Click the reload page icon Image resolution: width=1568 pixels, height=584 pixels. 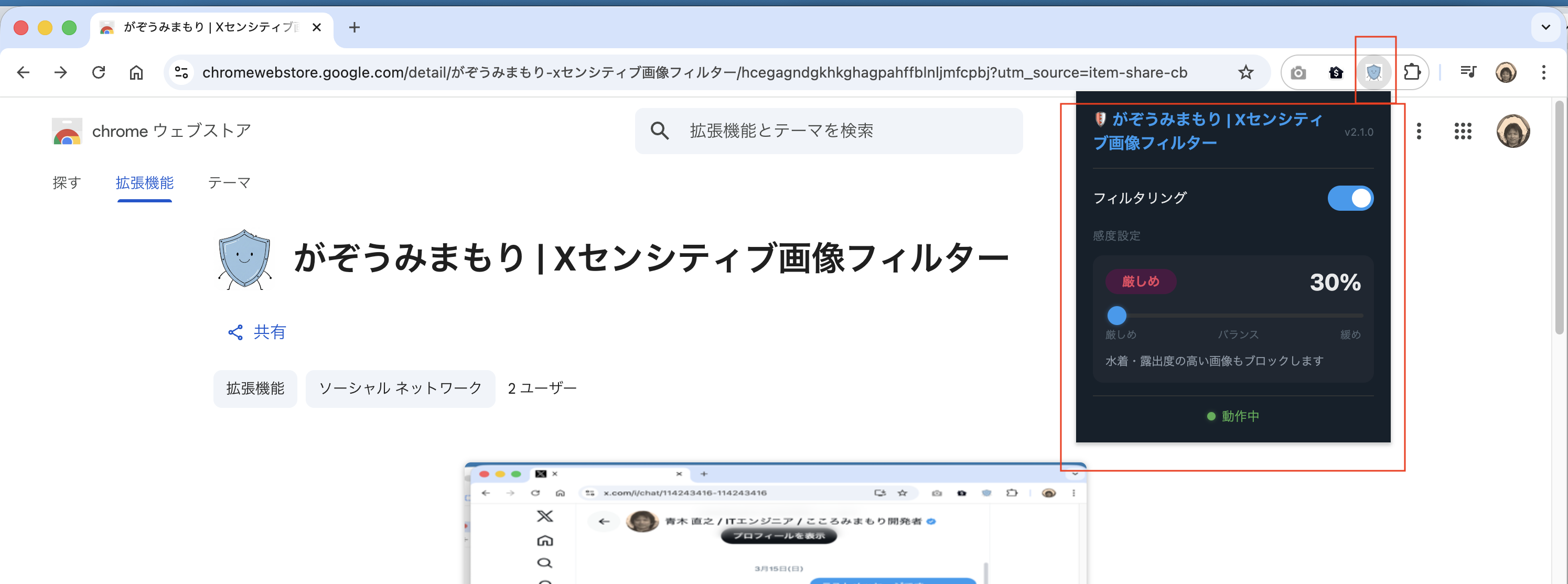pos(99,72)
